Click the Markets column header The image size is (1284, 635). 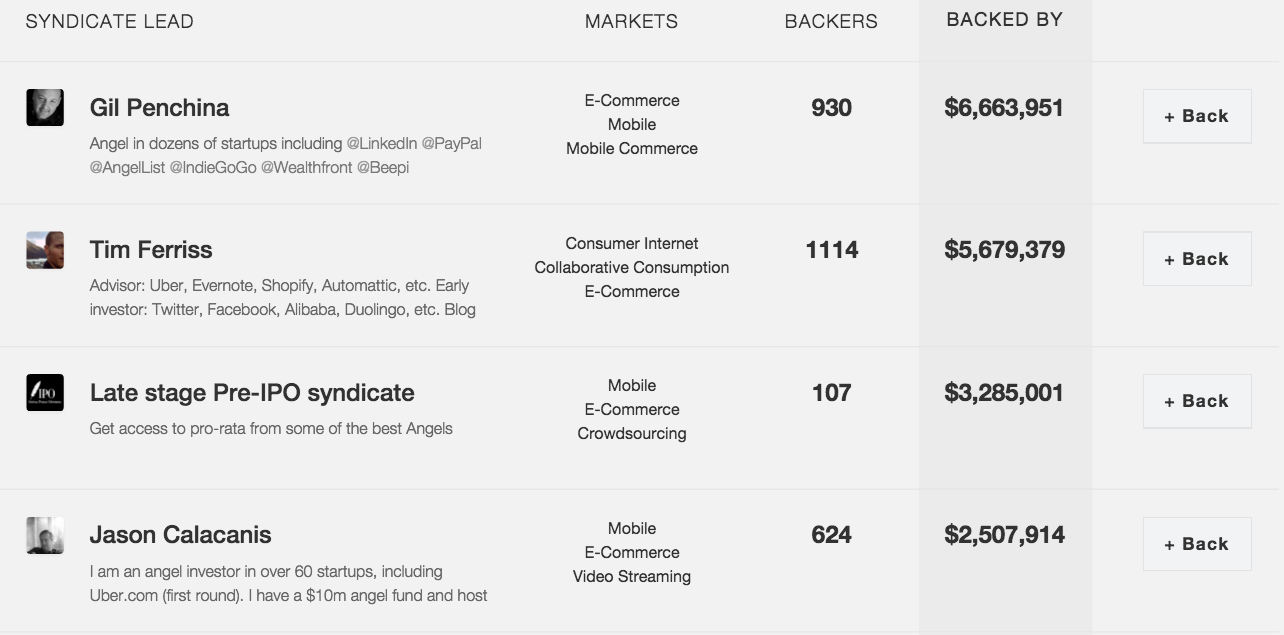(631, 22)
